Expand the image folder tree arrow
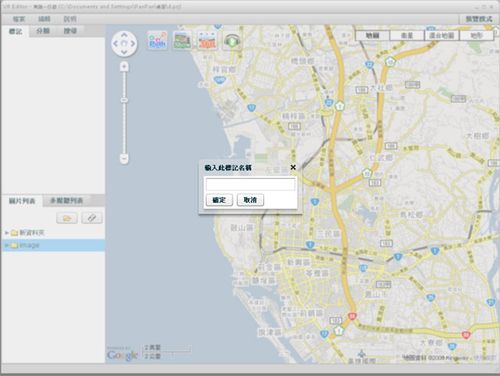 point(7,245)
